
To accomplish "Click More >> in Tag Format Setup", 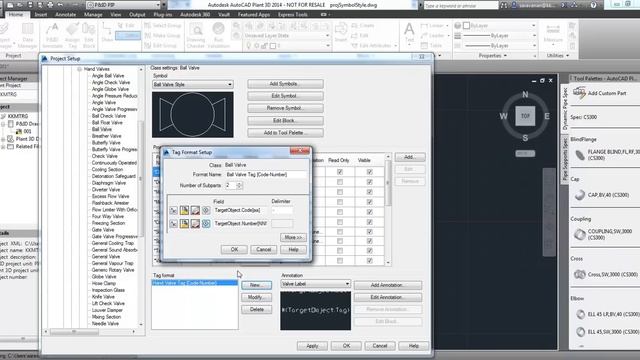I will [293, 237].
